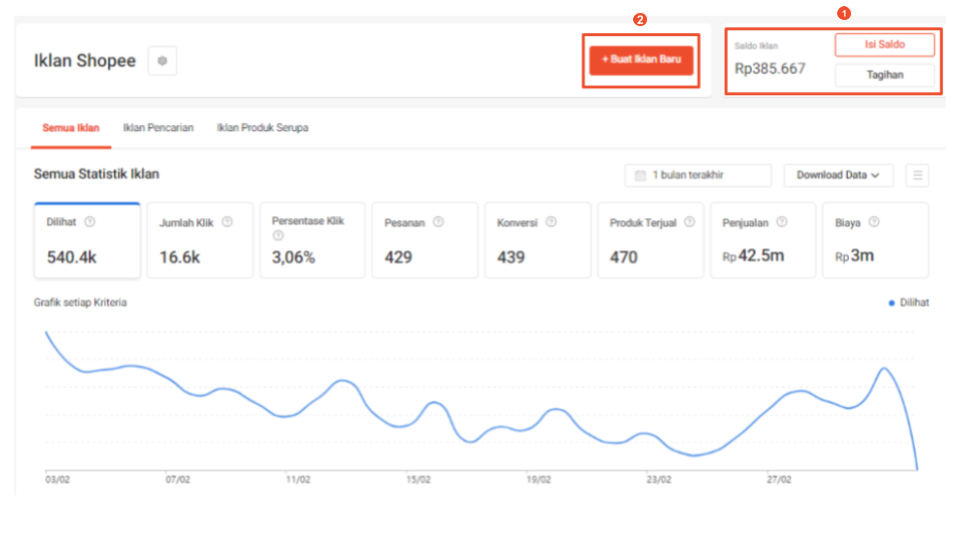This screenshot has width=960, height=540.
Task: Open the Tagihan billing button
Action: (x=885, y=75)
